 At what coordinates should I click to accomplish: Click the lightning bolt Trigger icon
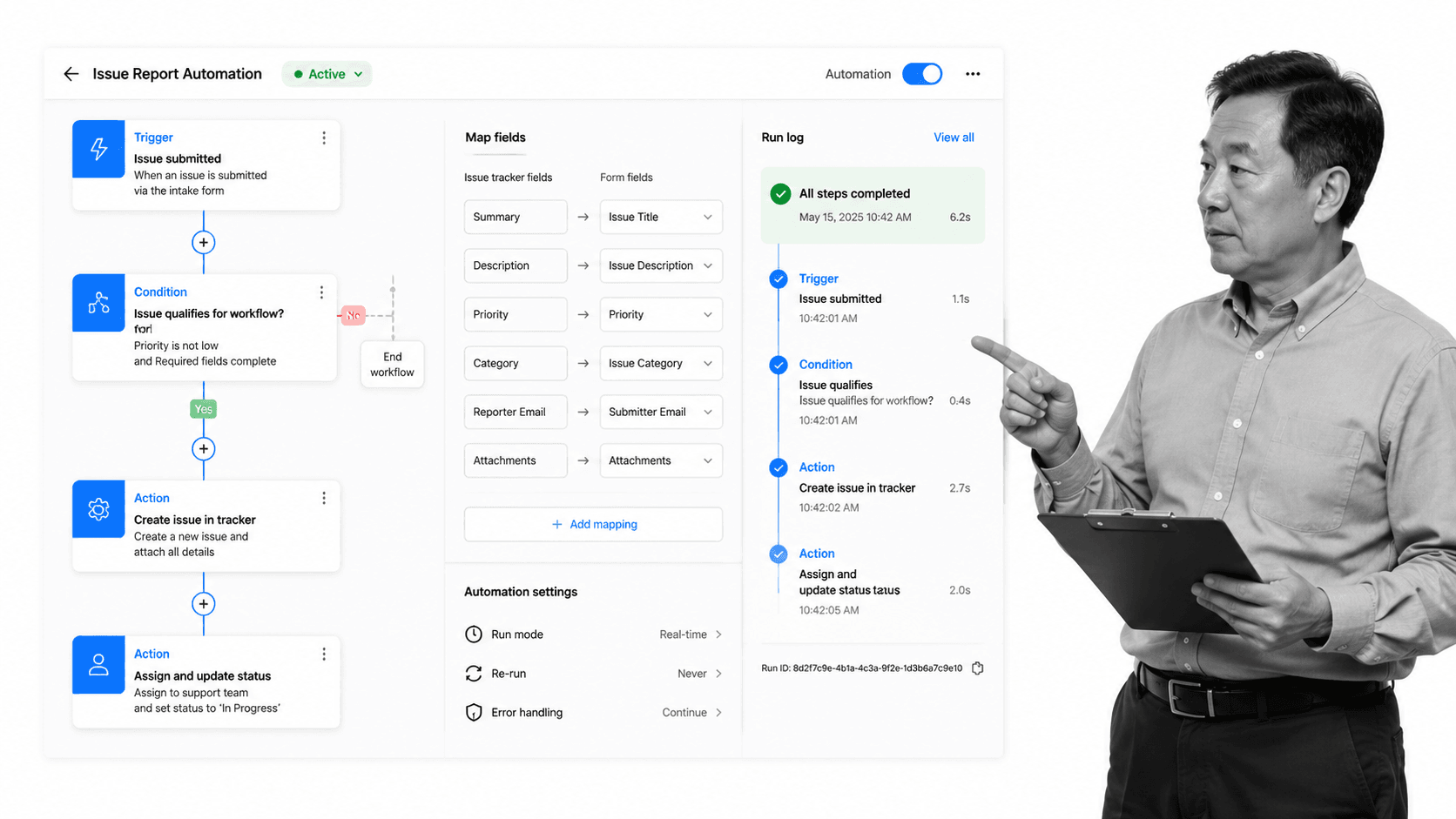[98, 149]
